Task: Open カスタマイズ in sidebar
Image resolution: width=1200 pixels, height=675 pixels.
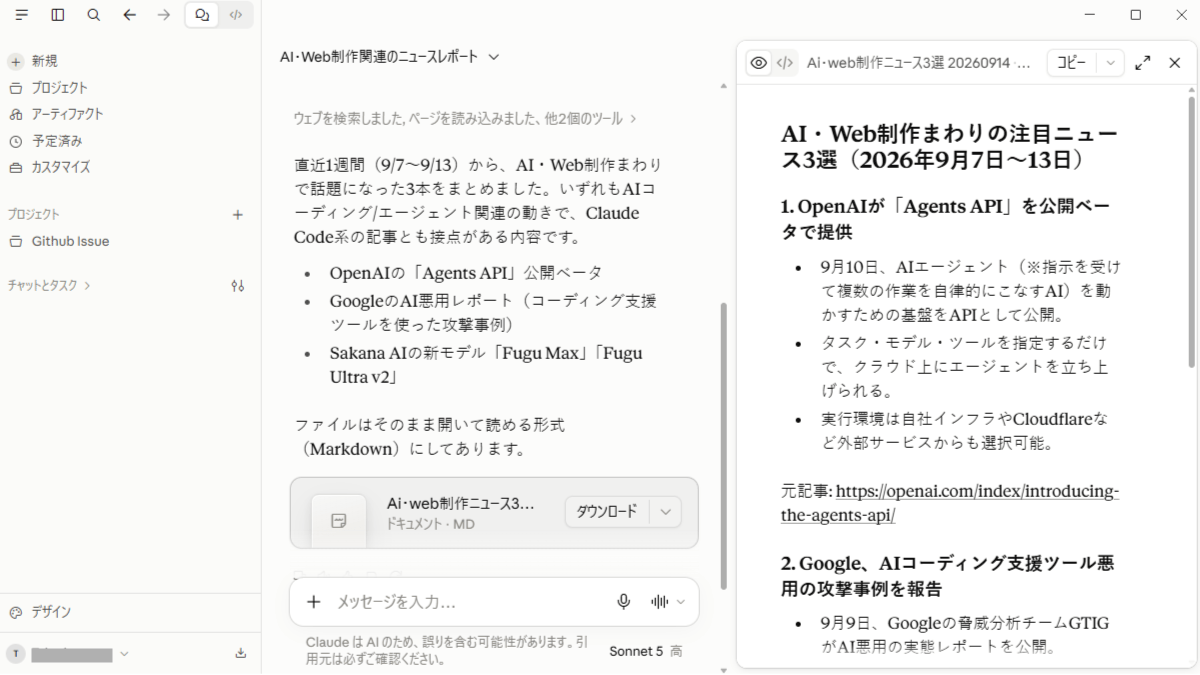Action: tap(50, 167)
